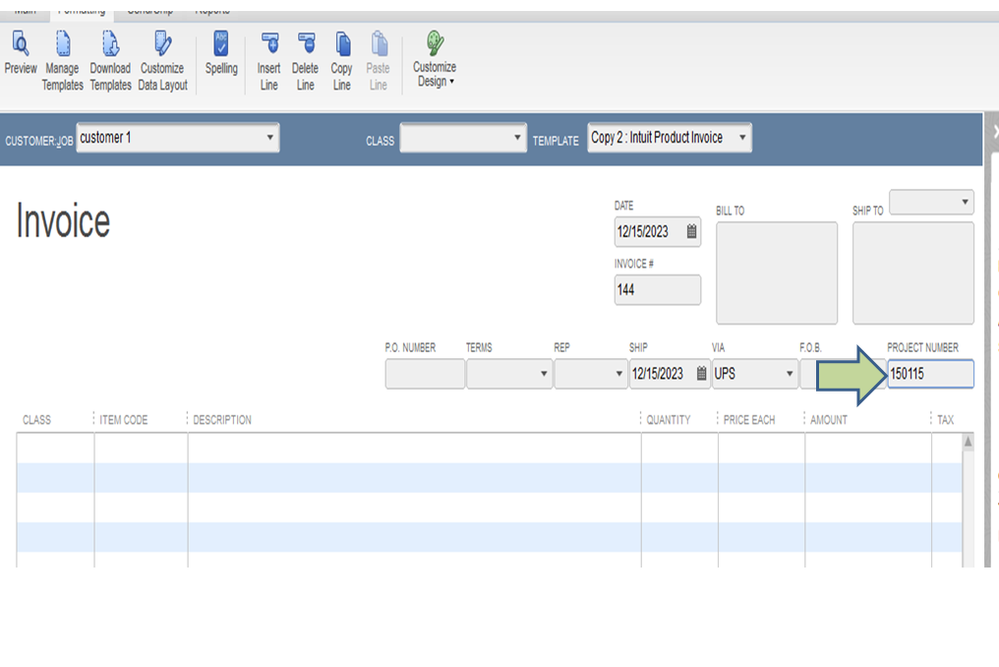Screen dimensions: 999x667
Task: Expand TEMPLATE dropdown
Action: [742, 138]
